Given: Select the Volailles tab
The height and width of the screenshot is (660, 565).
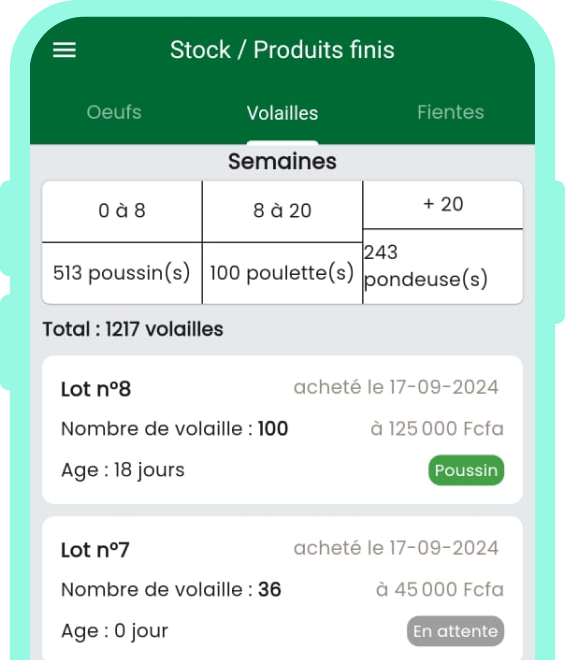Looking at the screenshot, I should (282, 112).
